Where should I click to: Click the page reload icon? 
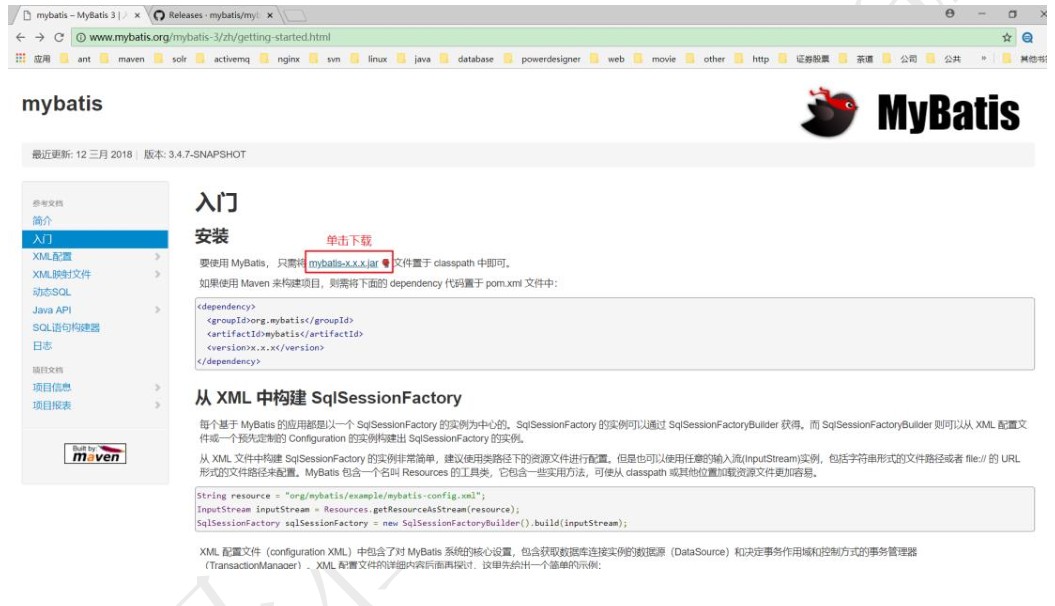[56, 31]
